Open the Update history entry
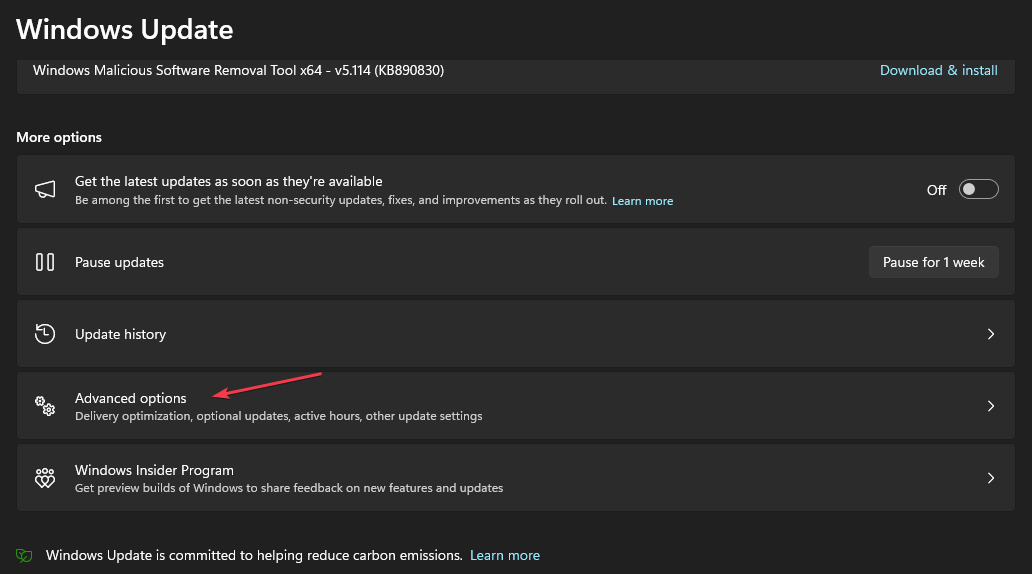1032x574 pixels. [x=120, y=334]
